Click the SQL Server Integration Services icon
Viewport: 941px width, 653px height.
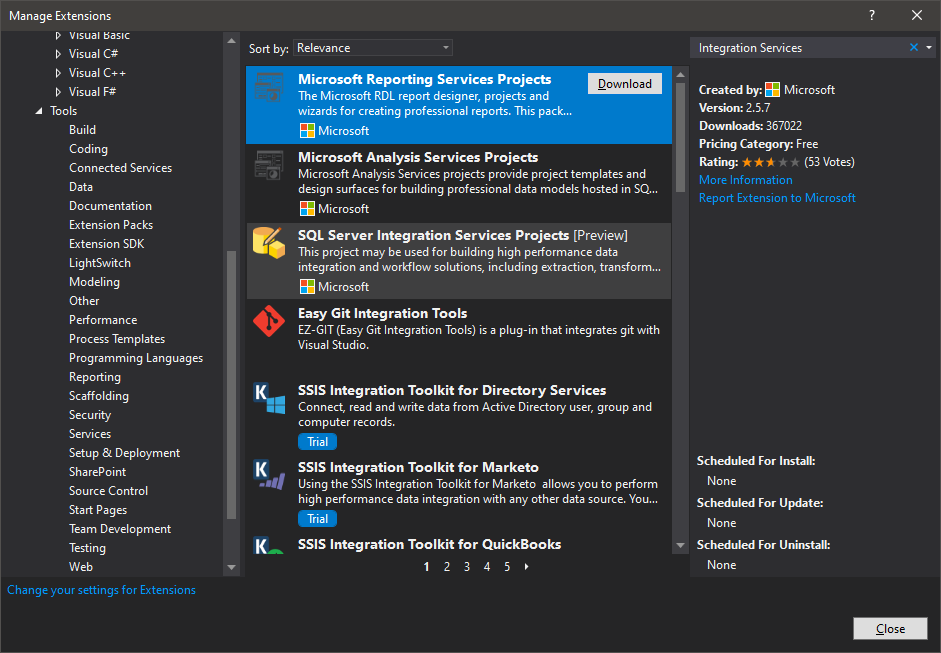pos(269,243)
